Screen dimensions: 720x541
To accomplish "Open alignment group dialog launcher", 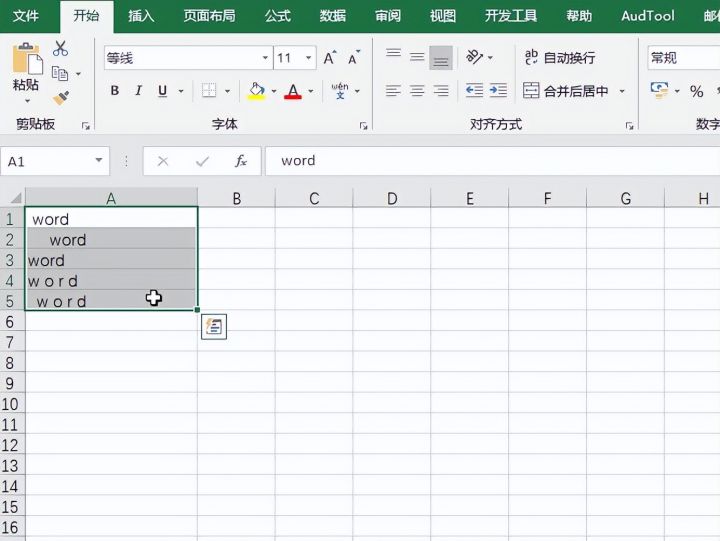I will (630, 126).
